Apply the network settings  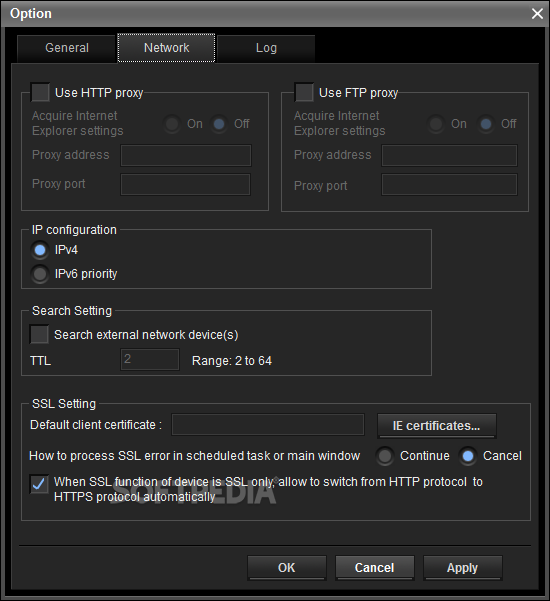click(x=463, y=568)
